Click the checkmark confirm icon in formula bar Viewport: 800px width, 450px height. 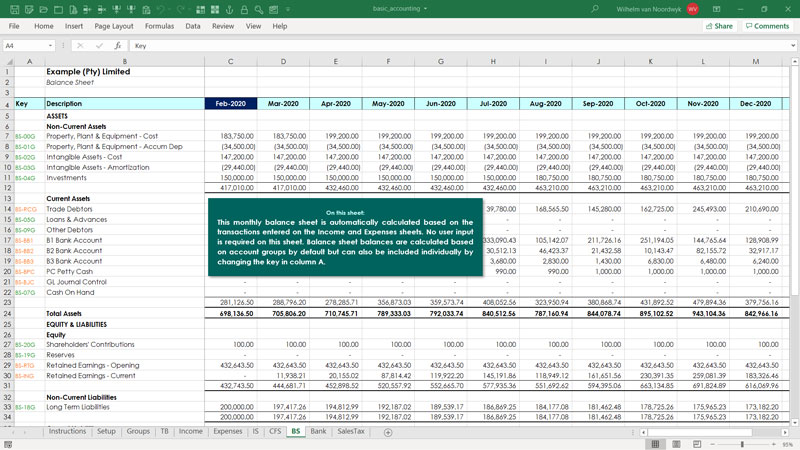99,45
